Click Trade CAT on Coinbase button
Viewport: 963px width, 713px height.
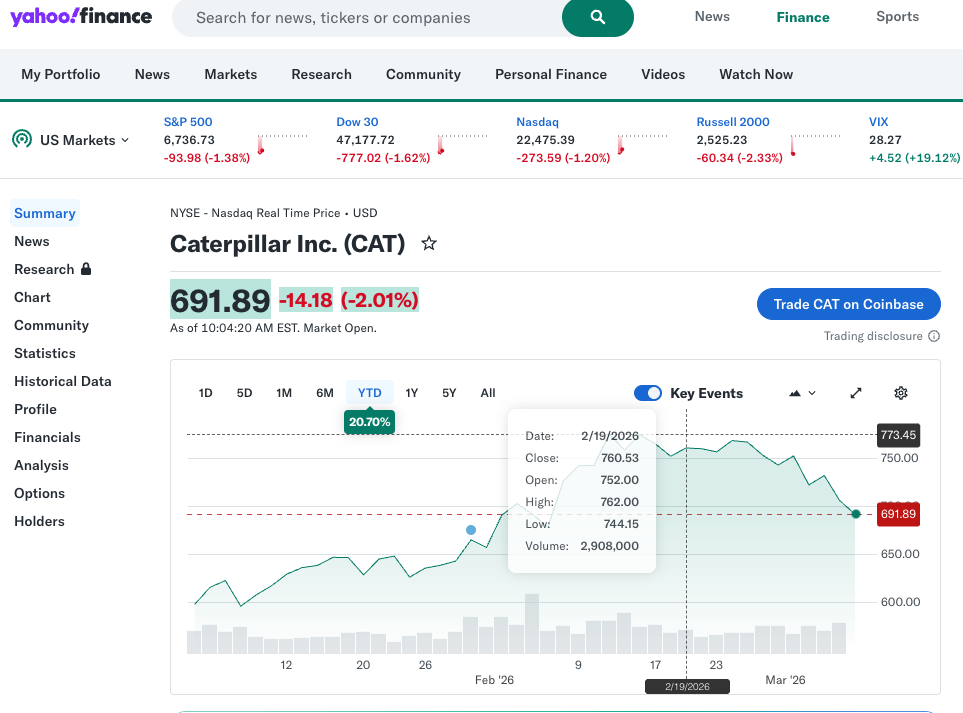848,304
